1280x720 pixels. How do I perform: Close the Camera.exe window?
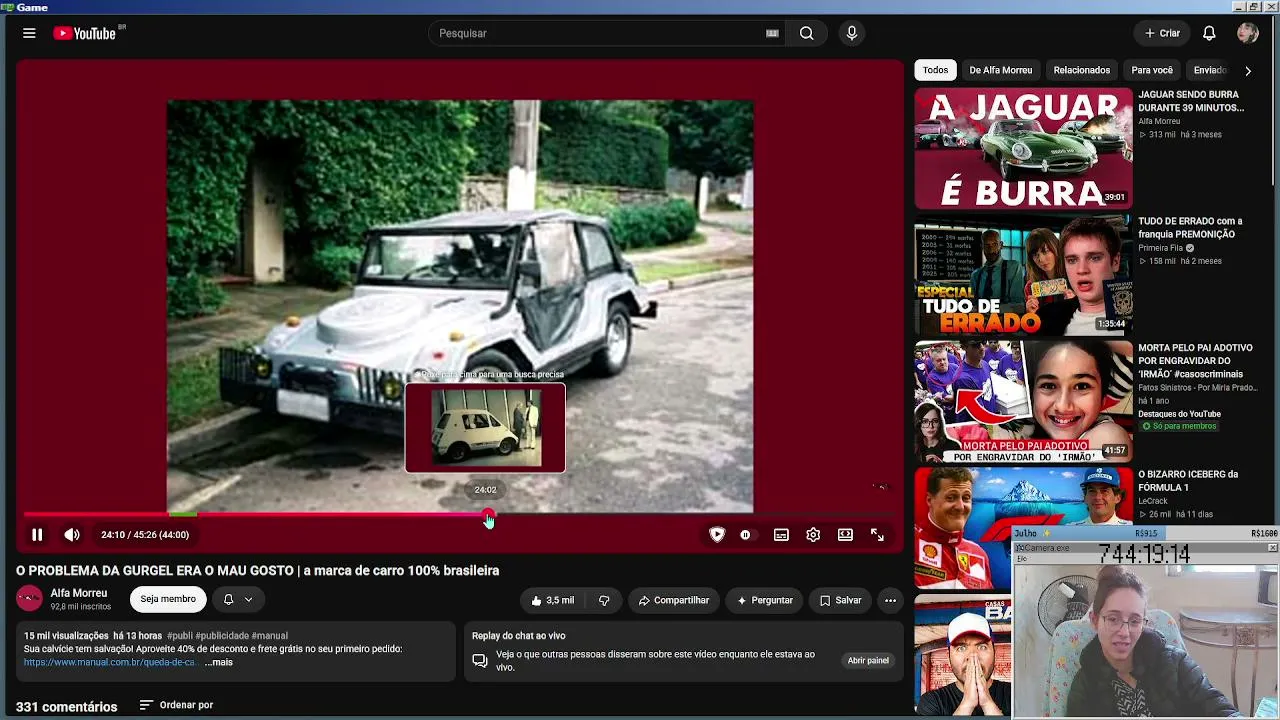click(1272, 548)
